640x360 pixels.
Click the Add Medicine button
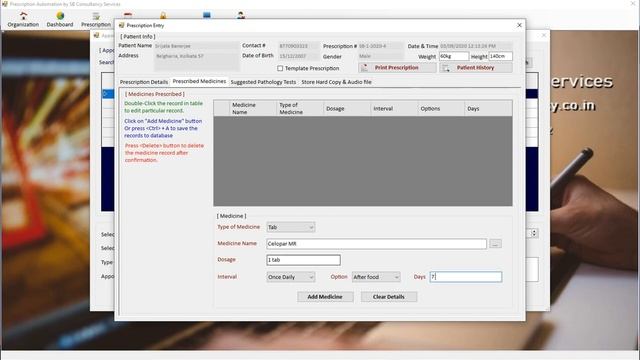point(325,297)
